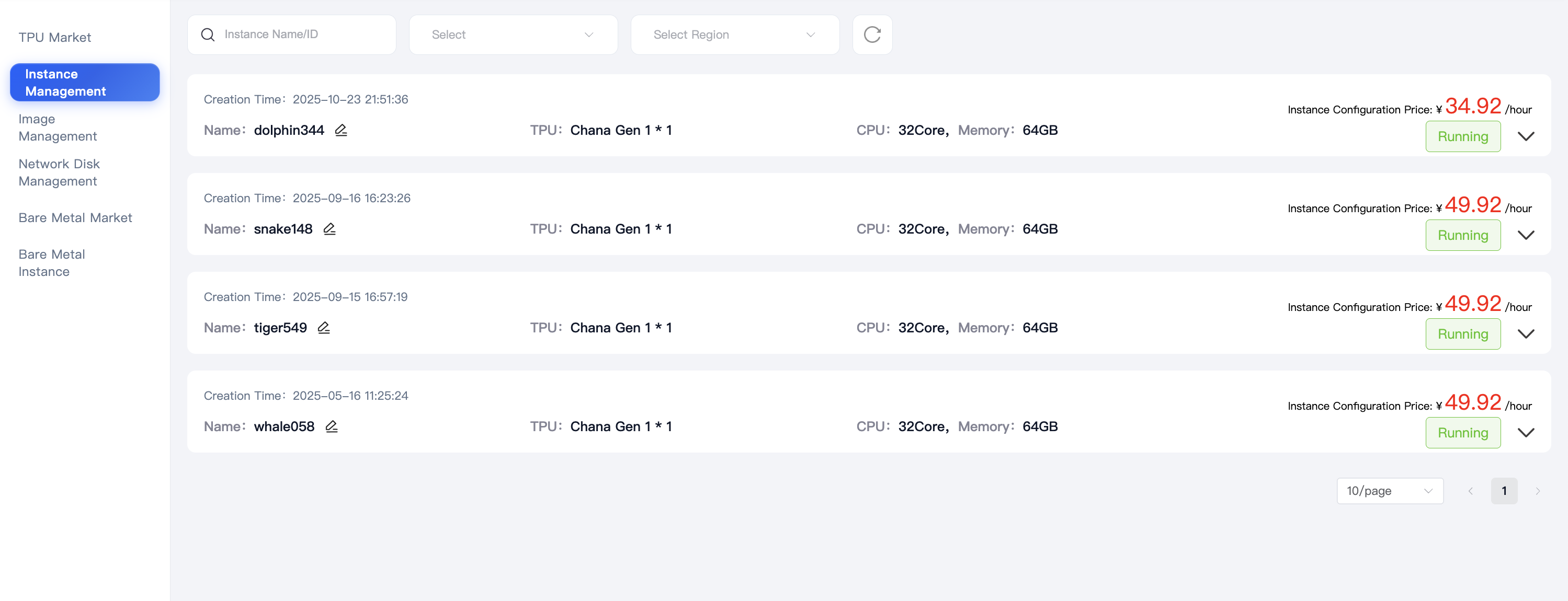Click the previous page arrow
1568x601 pixels.
1471,491
